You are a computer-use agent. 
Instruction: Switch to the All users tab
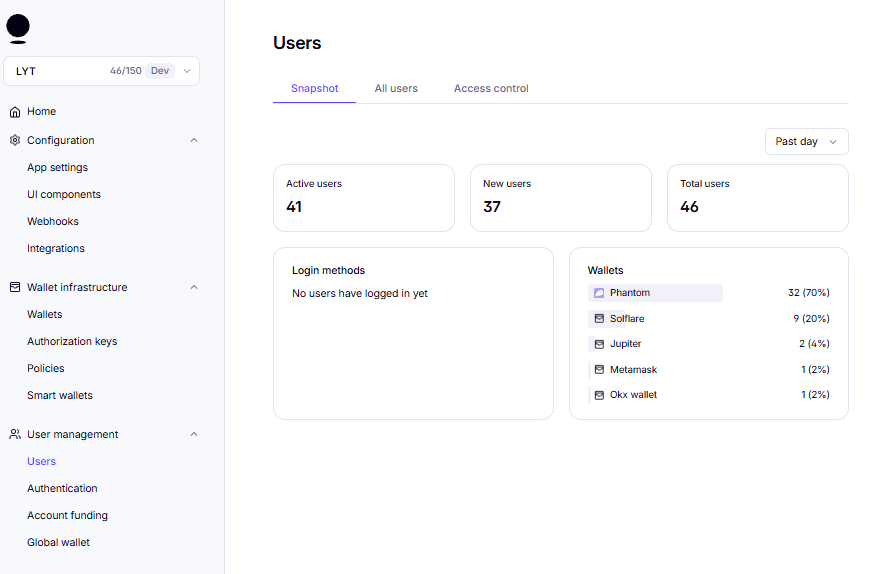click(x=396, y=89)
